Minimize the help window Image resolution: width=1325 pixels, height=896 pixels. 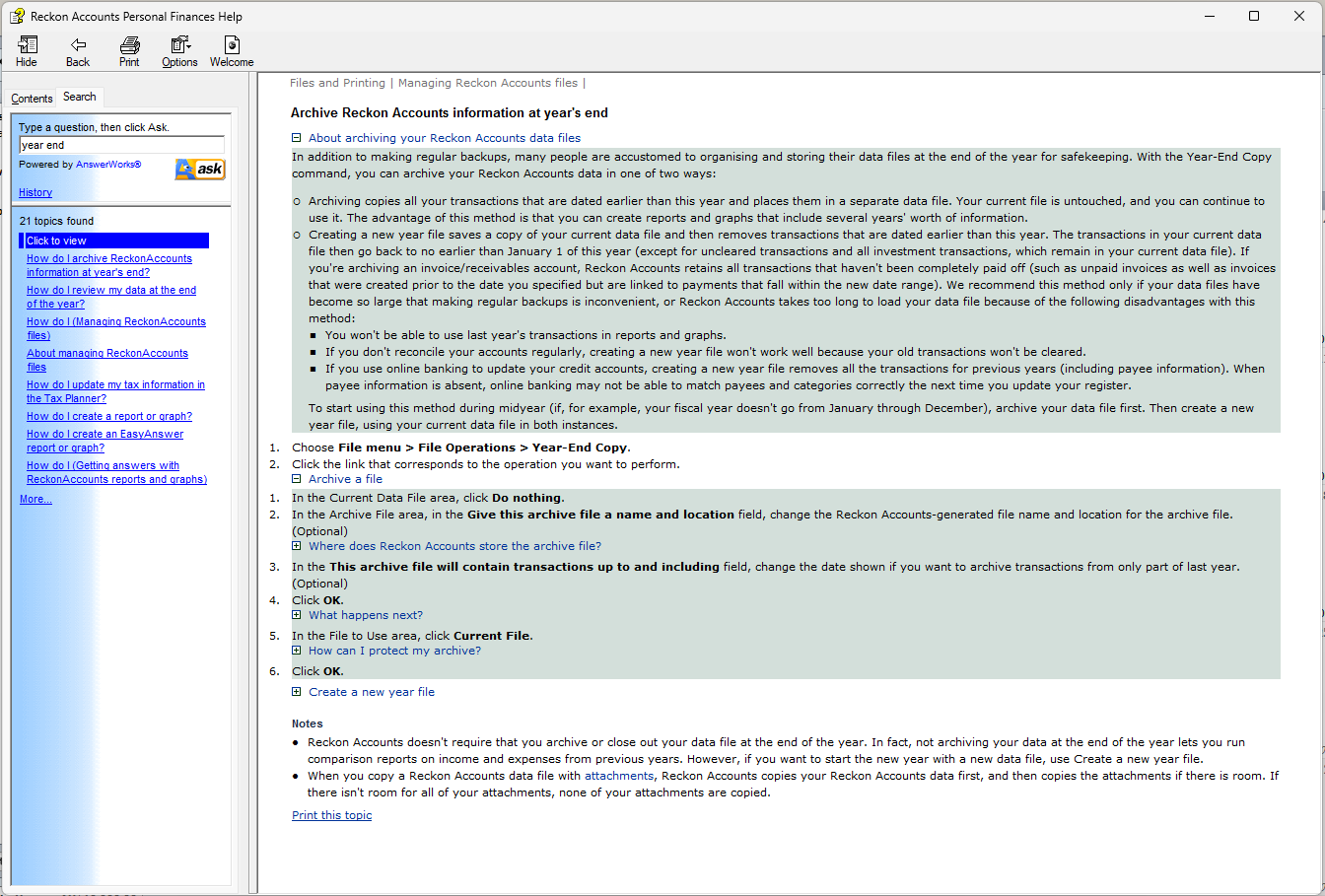pos(1210,16)
